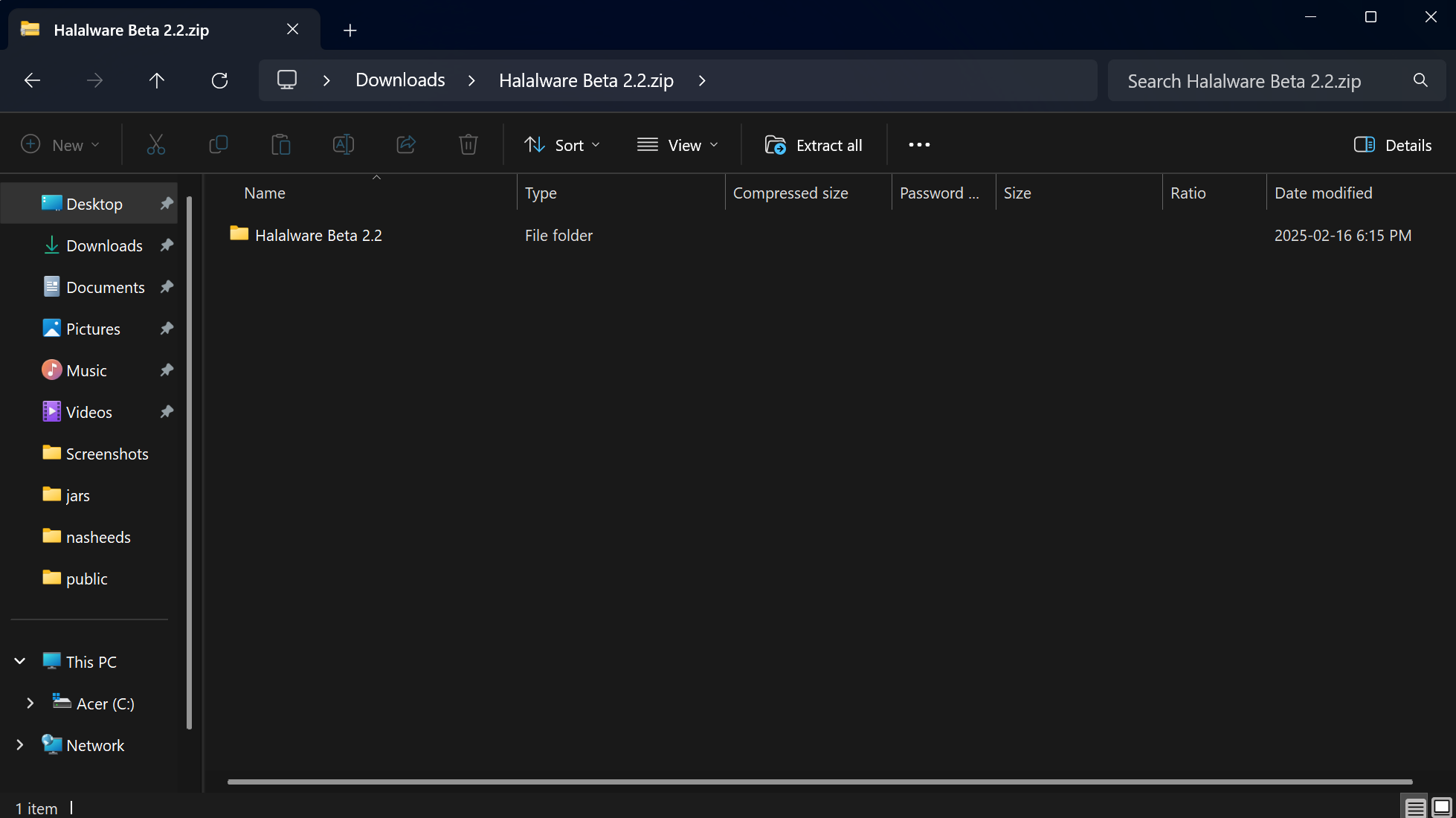Open Pictures in the sidebar

point(89,329)
